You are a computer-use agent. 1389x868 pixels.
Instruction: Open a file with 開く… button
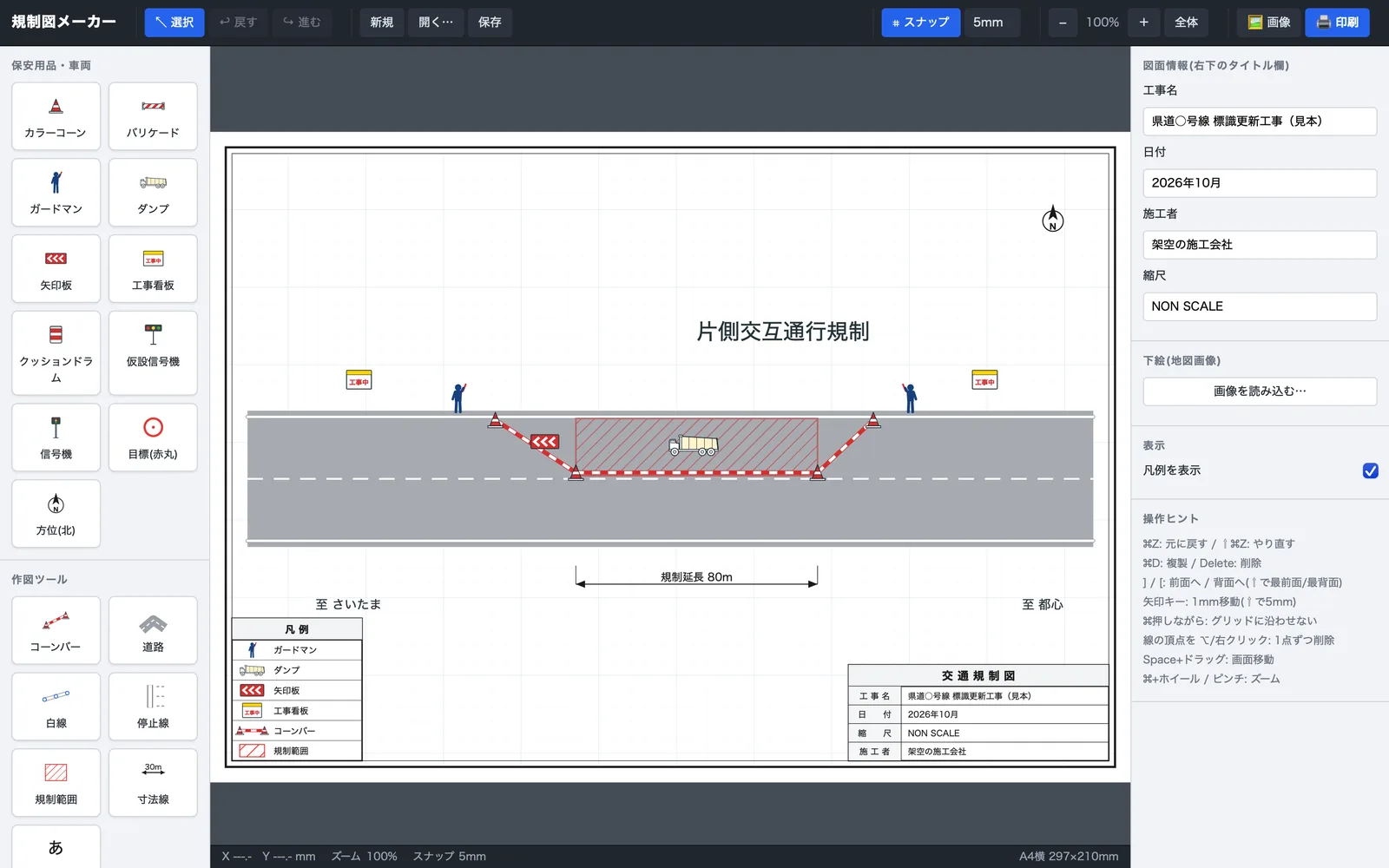point(436,23)
